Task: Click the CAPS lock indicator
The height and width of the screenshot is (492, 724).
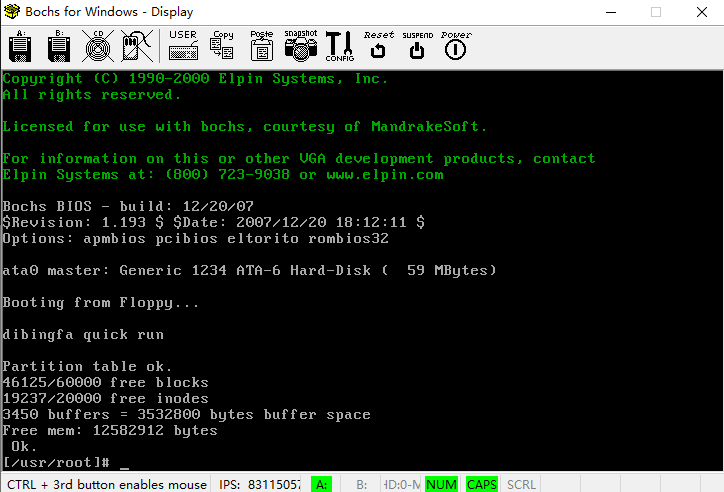Action: click(x=482, y=485)
